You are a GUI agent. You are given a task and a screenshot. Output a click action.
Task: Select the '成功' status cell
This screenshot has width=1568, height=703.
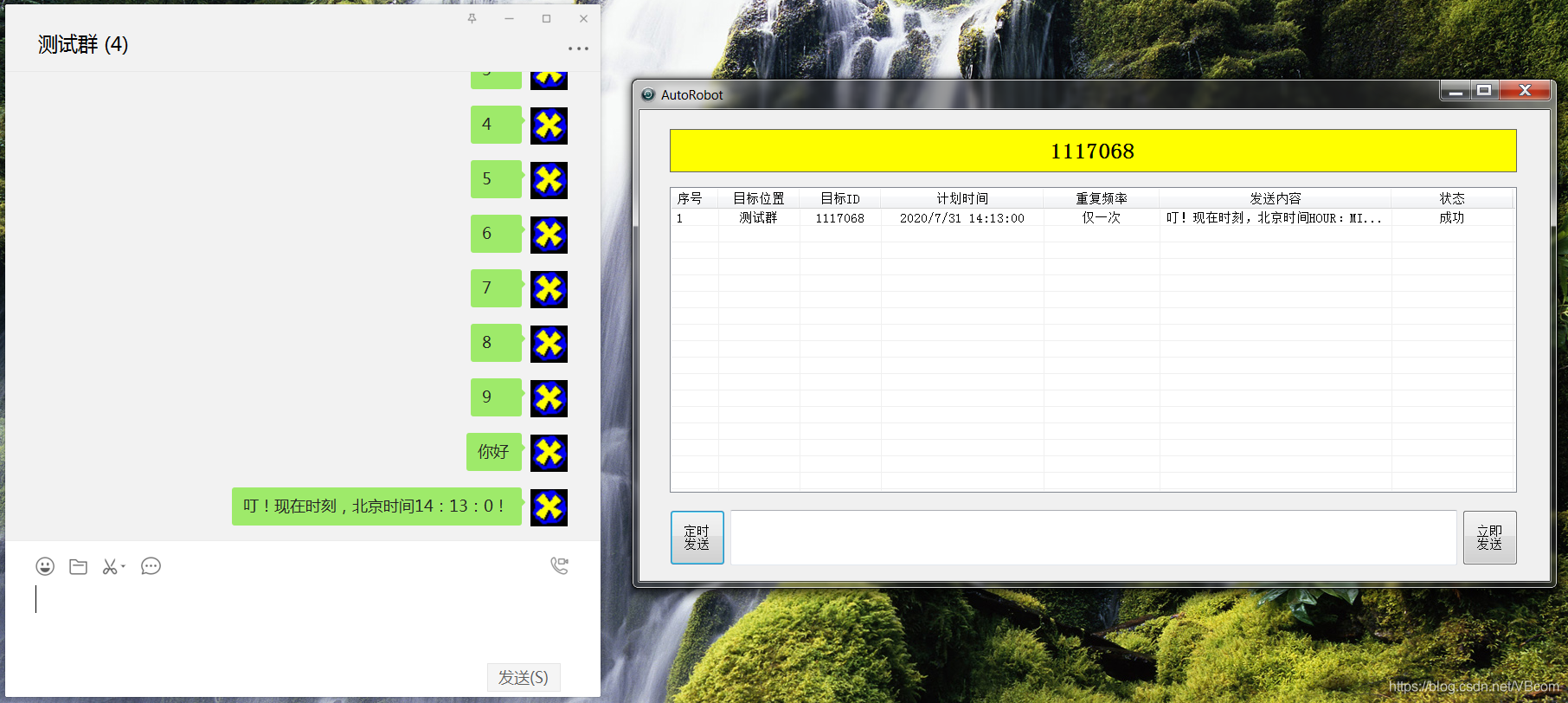pos(1452,218)
